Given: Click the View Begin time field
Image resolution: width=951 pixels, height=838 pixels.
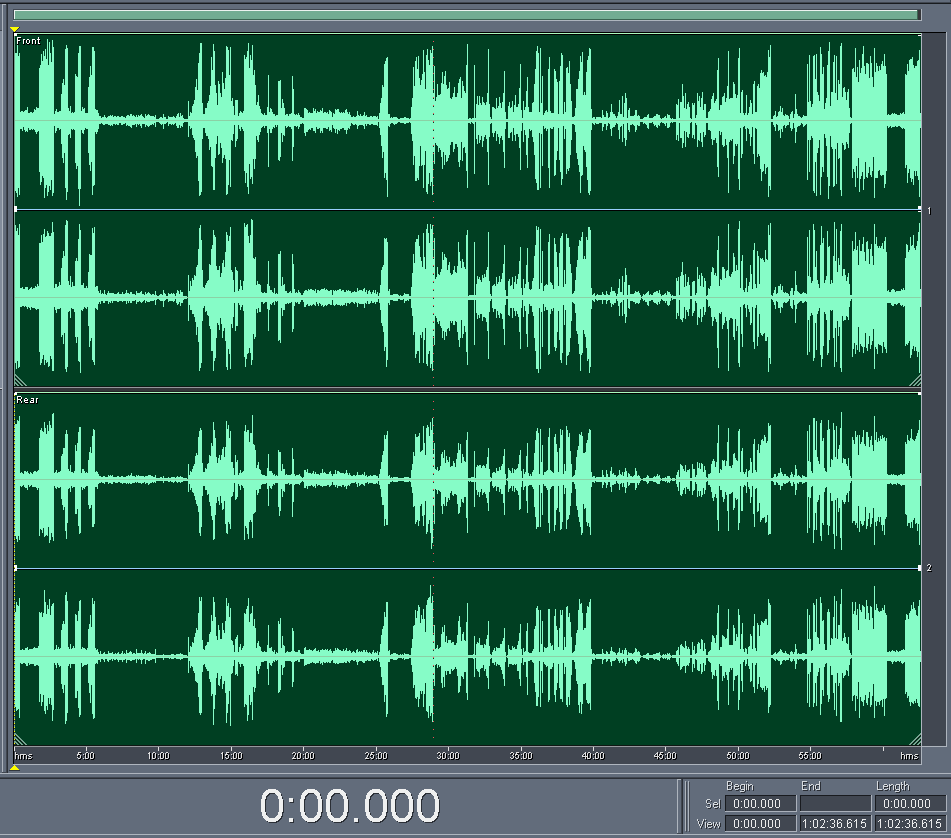Looking at the screenshot, I should pos(760,824).
